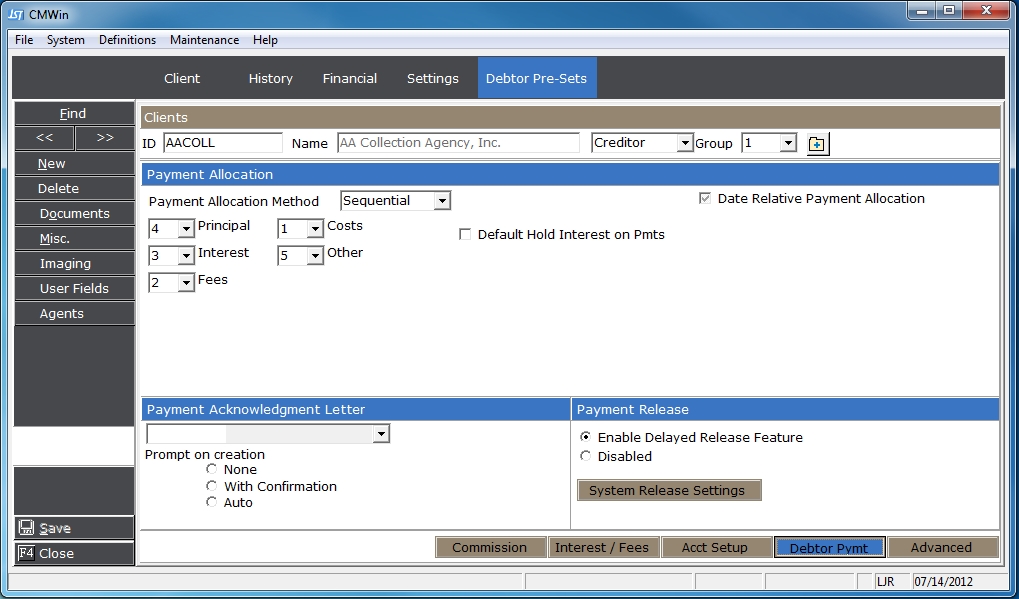
Task: Click the F4 Close button
Action: (73, 553)
